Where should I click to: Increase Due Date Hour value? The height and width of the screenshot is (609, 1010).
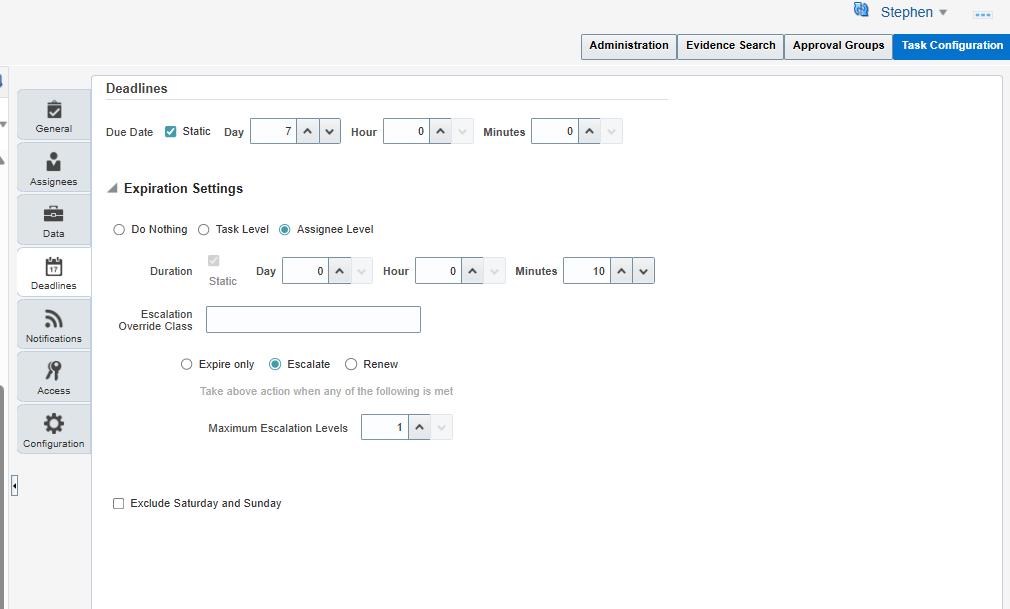point(441,131)
